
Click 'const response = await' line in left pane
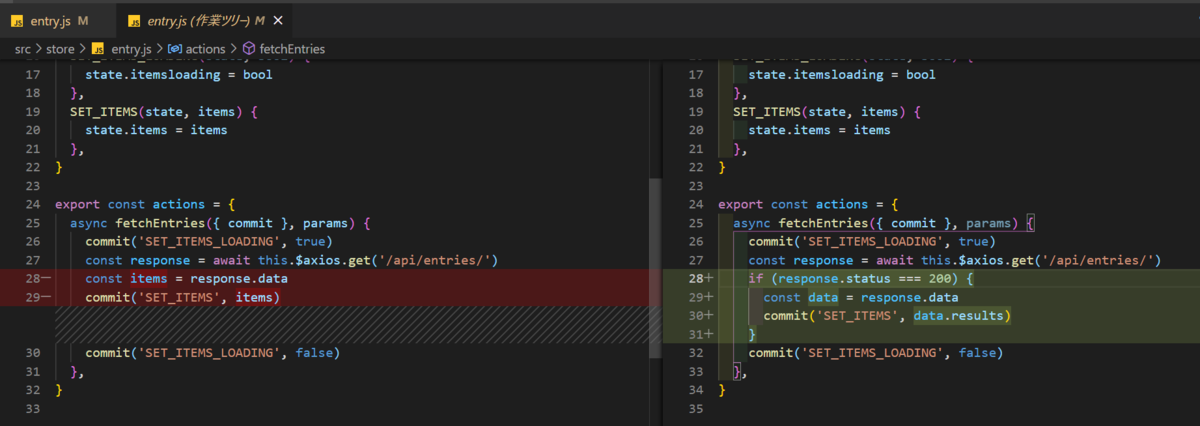[291, 260]
